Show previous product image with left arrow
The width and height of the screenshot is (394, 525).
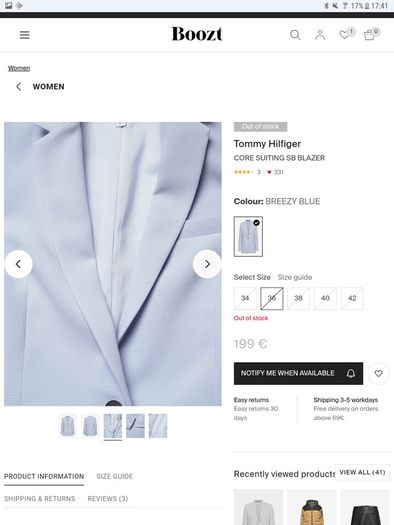click(x=18, y=264)
